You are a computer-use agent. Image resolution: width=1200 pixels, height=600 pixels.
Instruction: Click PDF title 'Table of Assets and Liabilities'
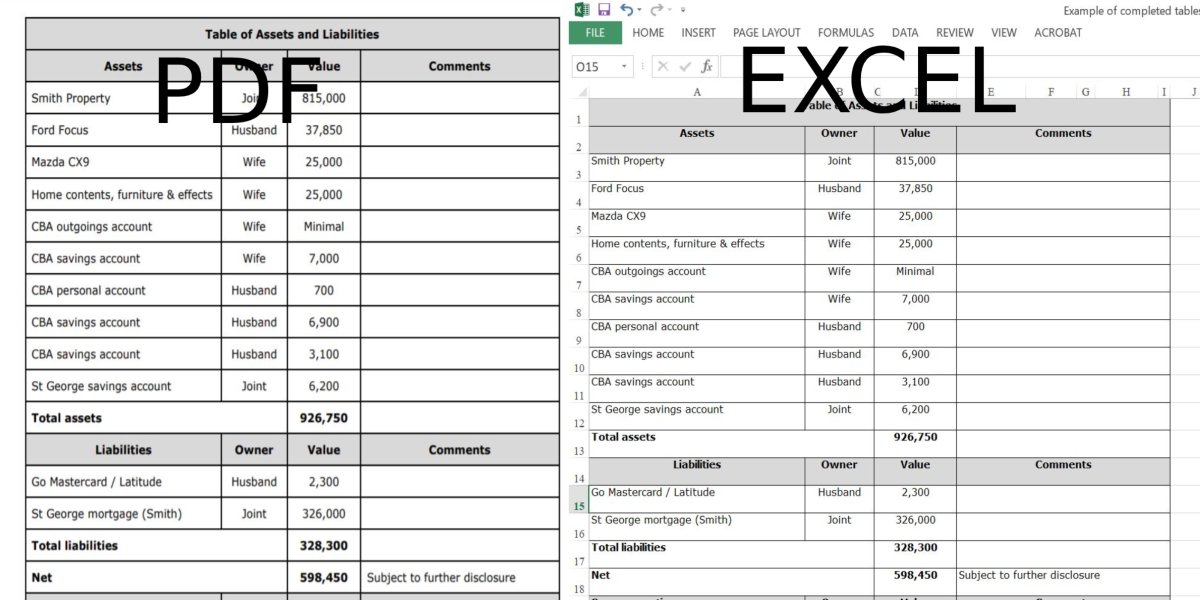[x=292, y=34]
